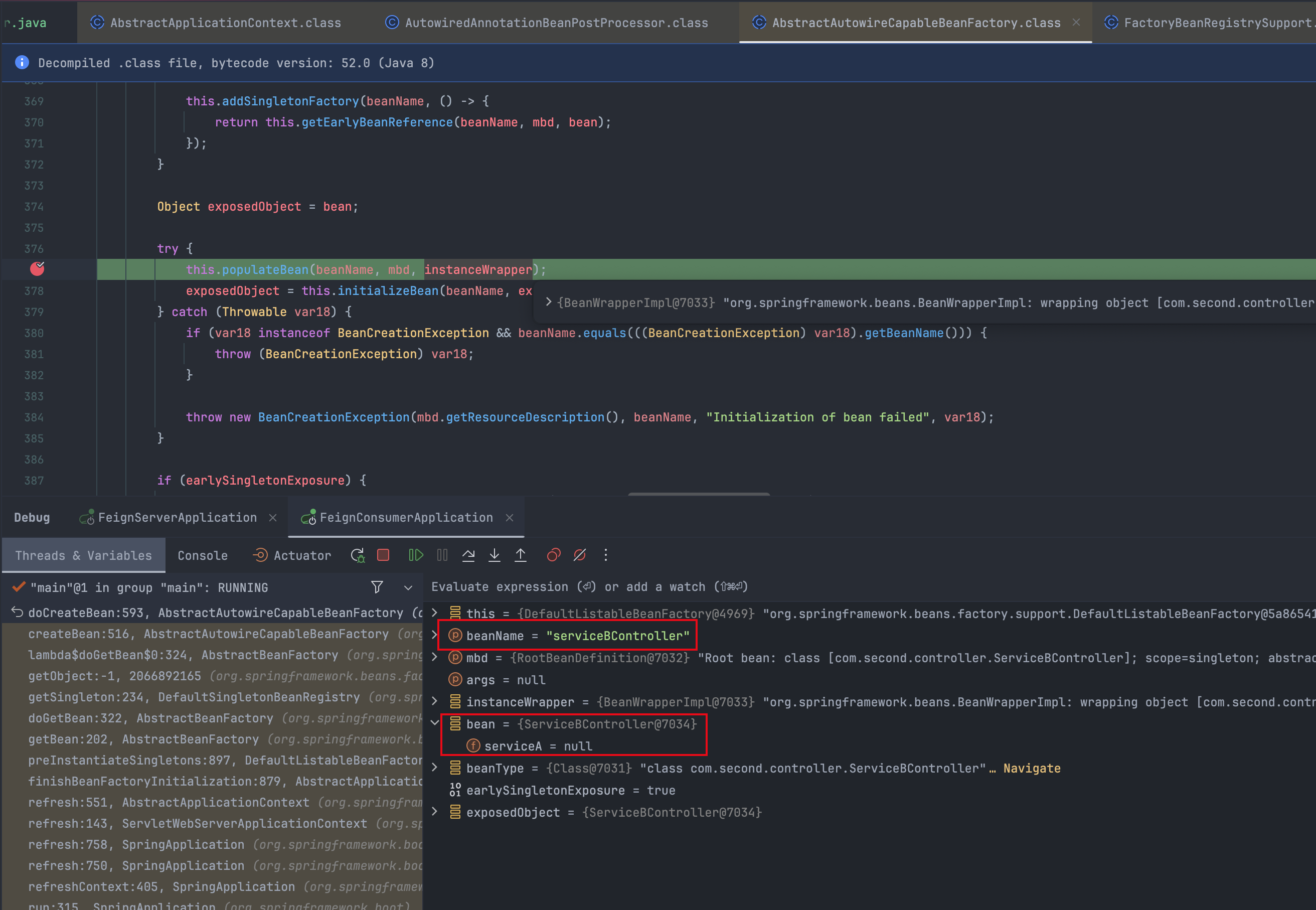This screenshot has width=1316, height=910.
Task: Open the Console tab
Action: point(202,555)
